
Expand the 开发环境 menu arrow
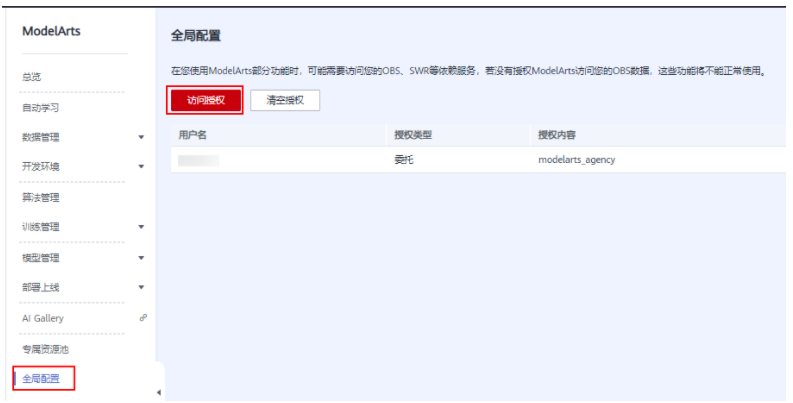(x=141, y=166)
